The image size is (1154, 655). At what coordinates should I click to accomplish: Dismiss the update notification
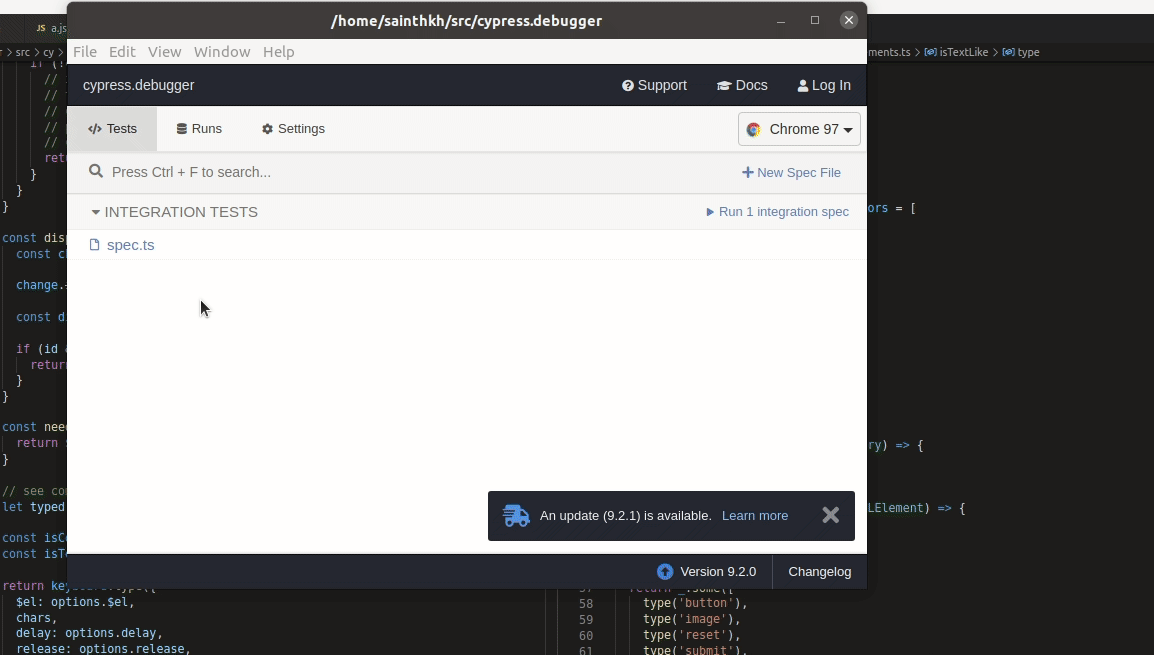(x=830, y=515)
